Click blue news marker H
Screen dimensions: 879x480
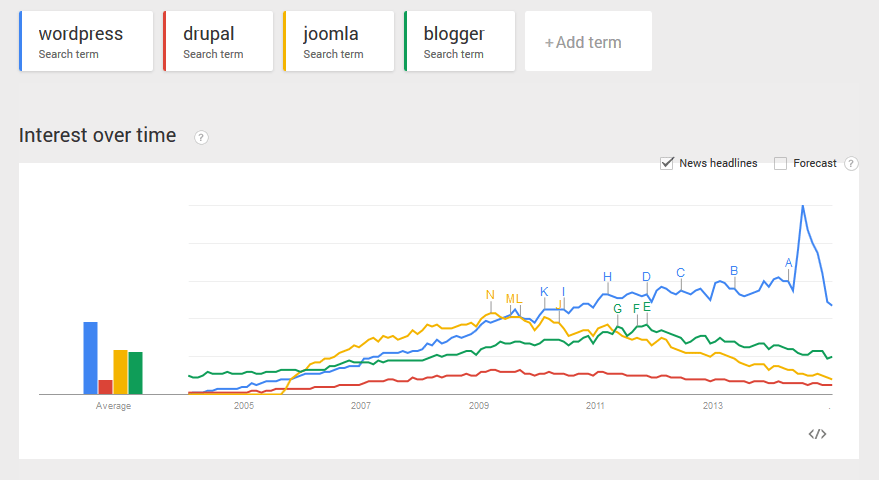(607, 276)
